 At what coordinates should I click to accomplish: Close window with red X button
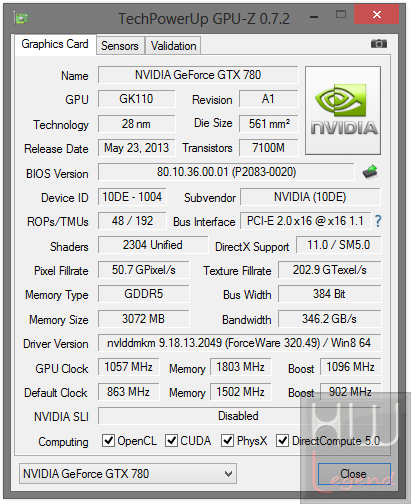tap(377, 14)
